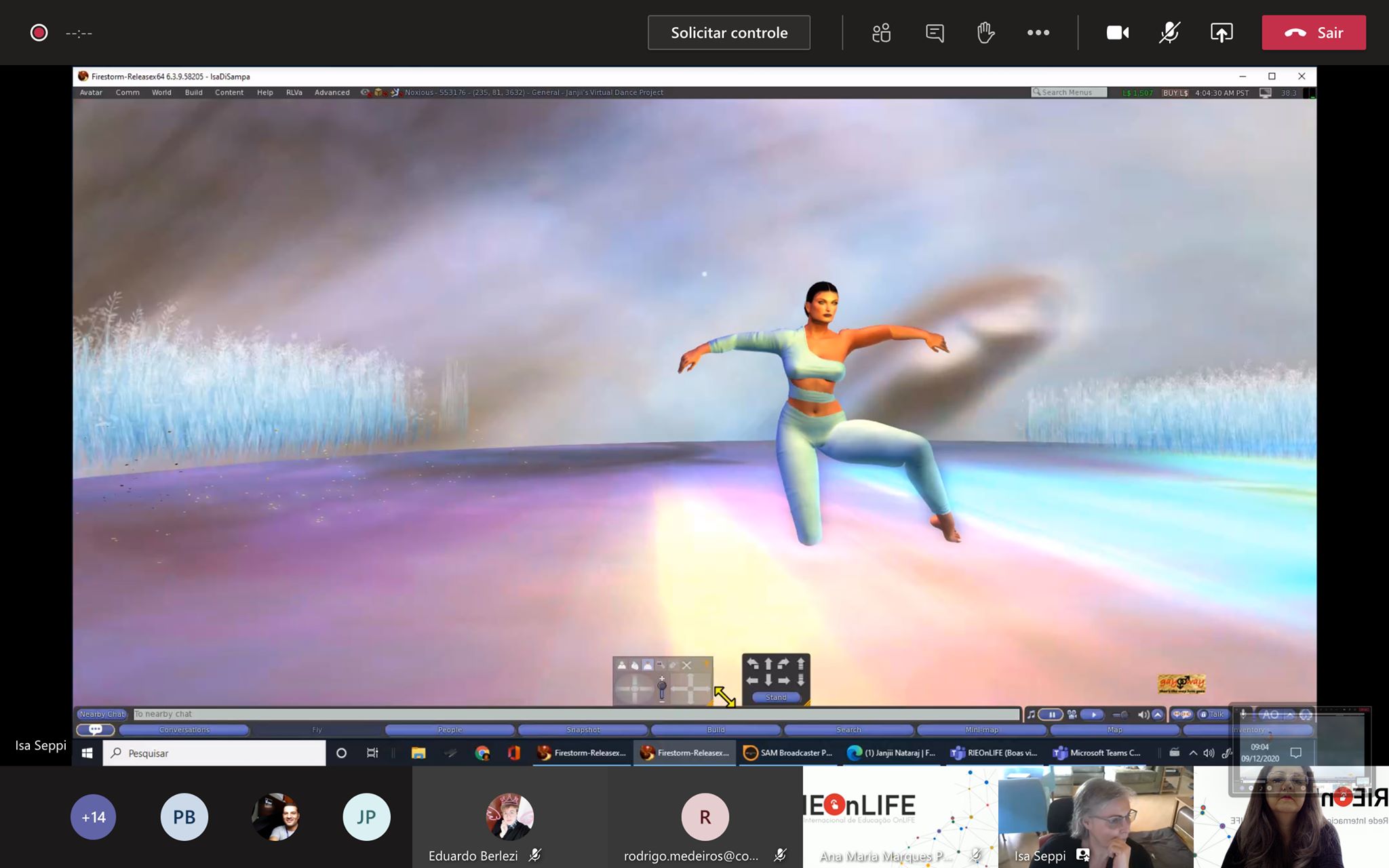Open the nearby voice chat bubbles icon
This screenshot has height=868, width=1389.
pos(1182,714)
